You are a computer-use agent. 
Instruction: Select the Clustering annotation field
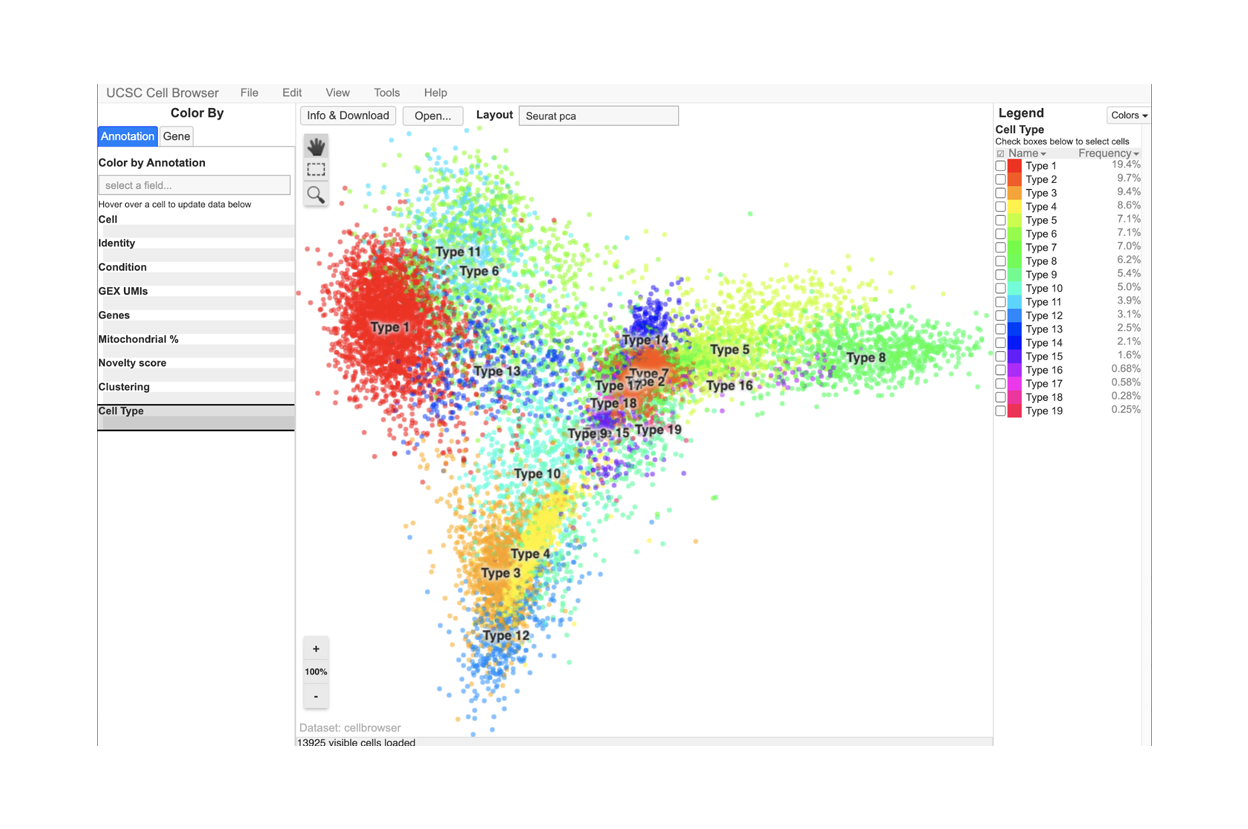(x=124, y=387)
